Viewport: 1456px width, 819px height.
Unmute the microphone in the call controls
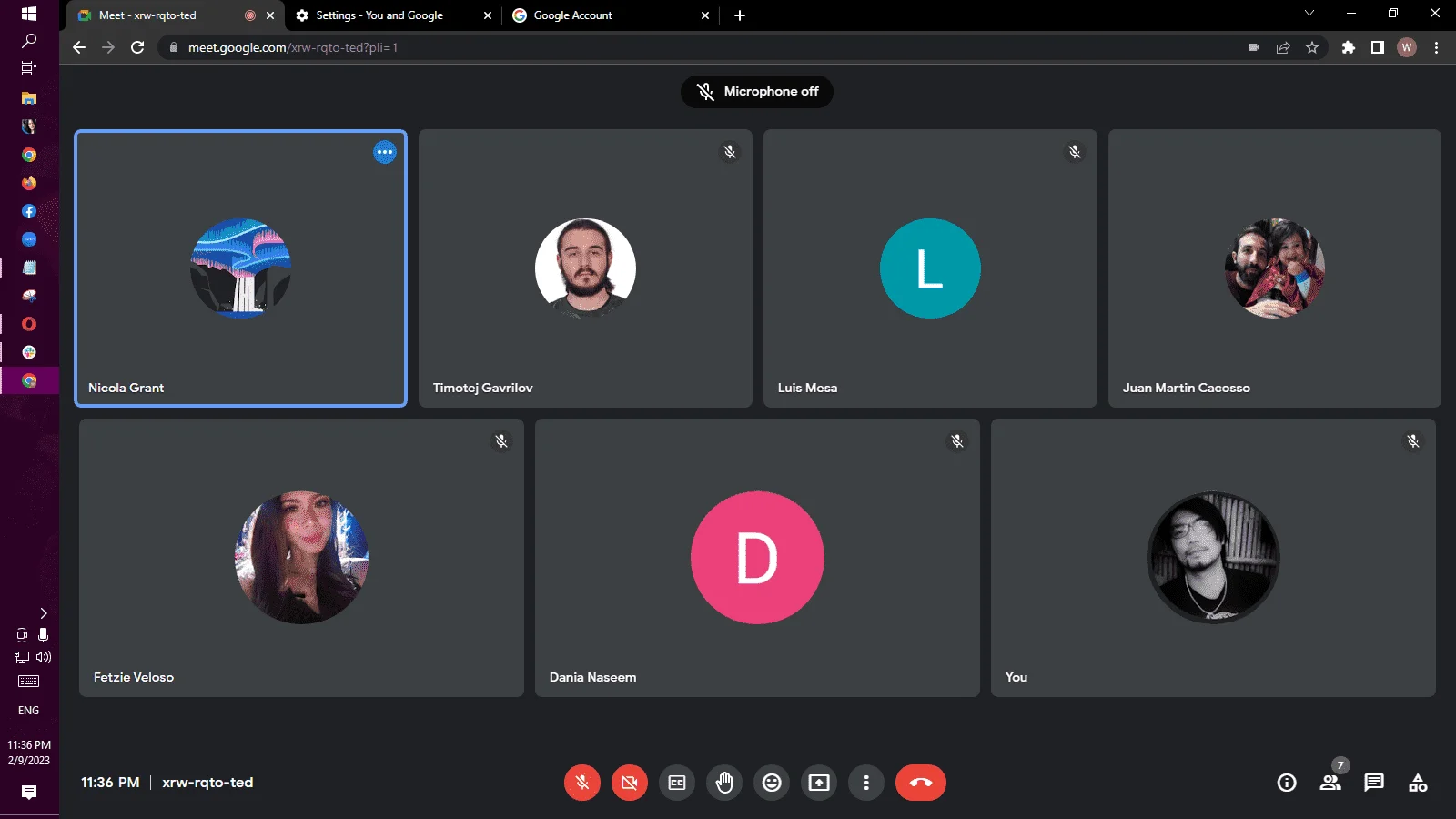pyautogui.click(x=582, y=783)
